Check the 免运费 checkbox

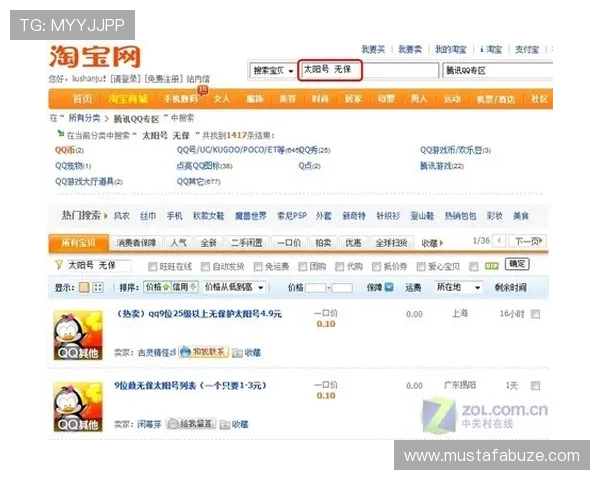point(258,266)
